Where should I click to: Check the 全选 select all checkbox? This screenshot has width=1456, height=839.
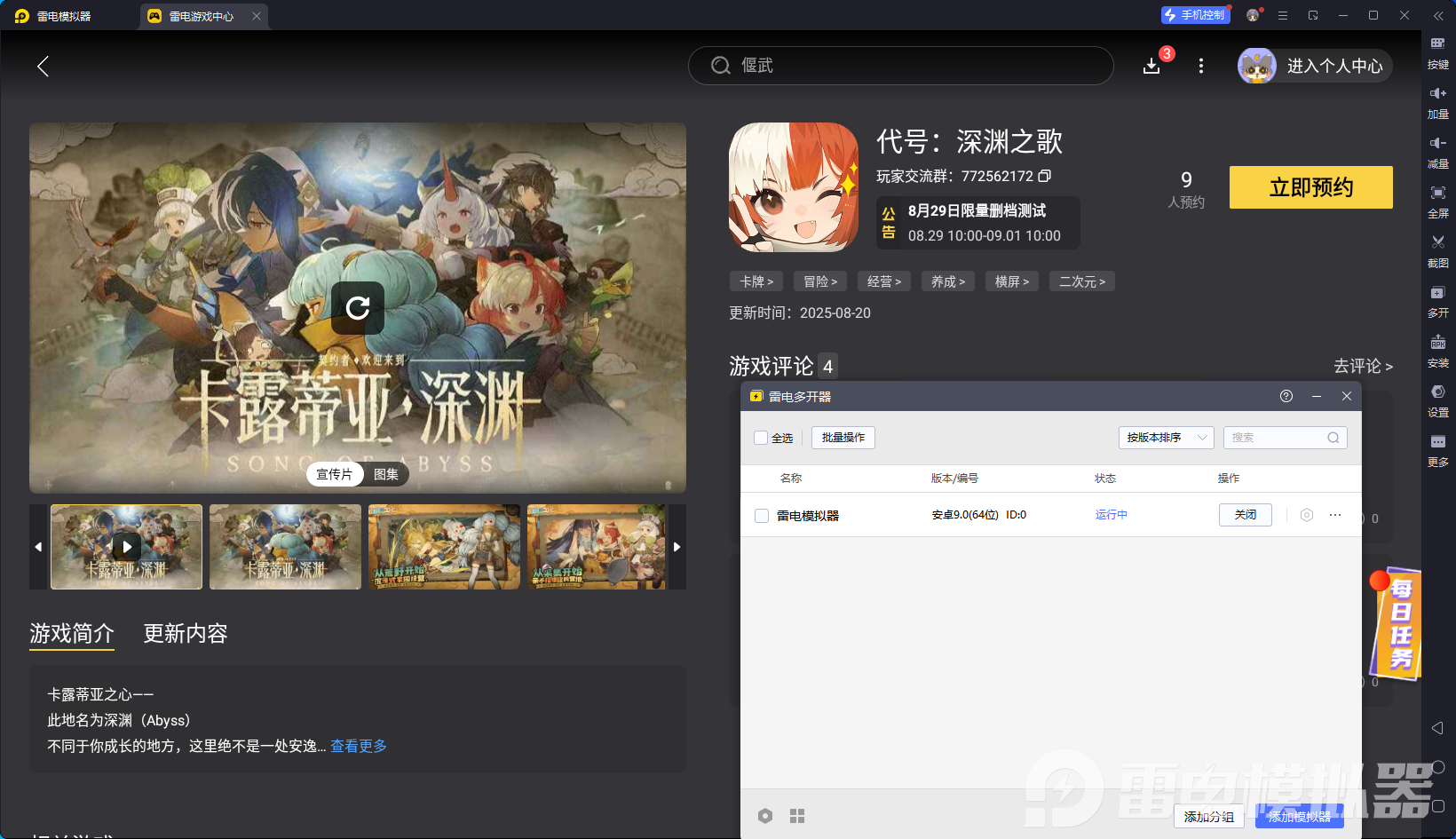click(761, 438)
